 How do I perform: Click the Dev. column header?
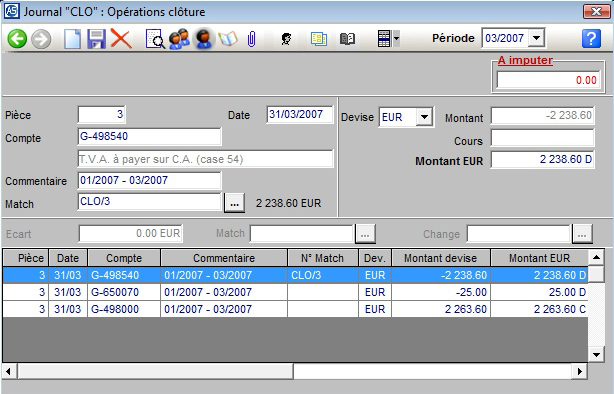[x=375, y=258]
